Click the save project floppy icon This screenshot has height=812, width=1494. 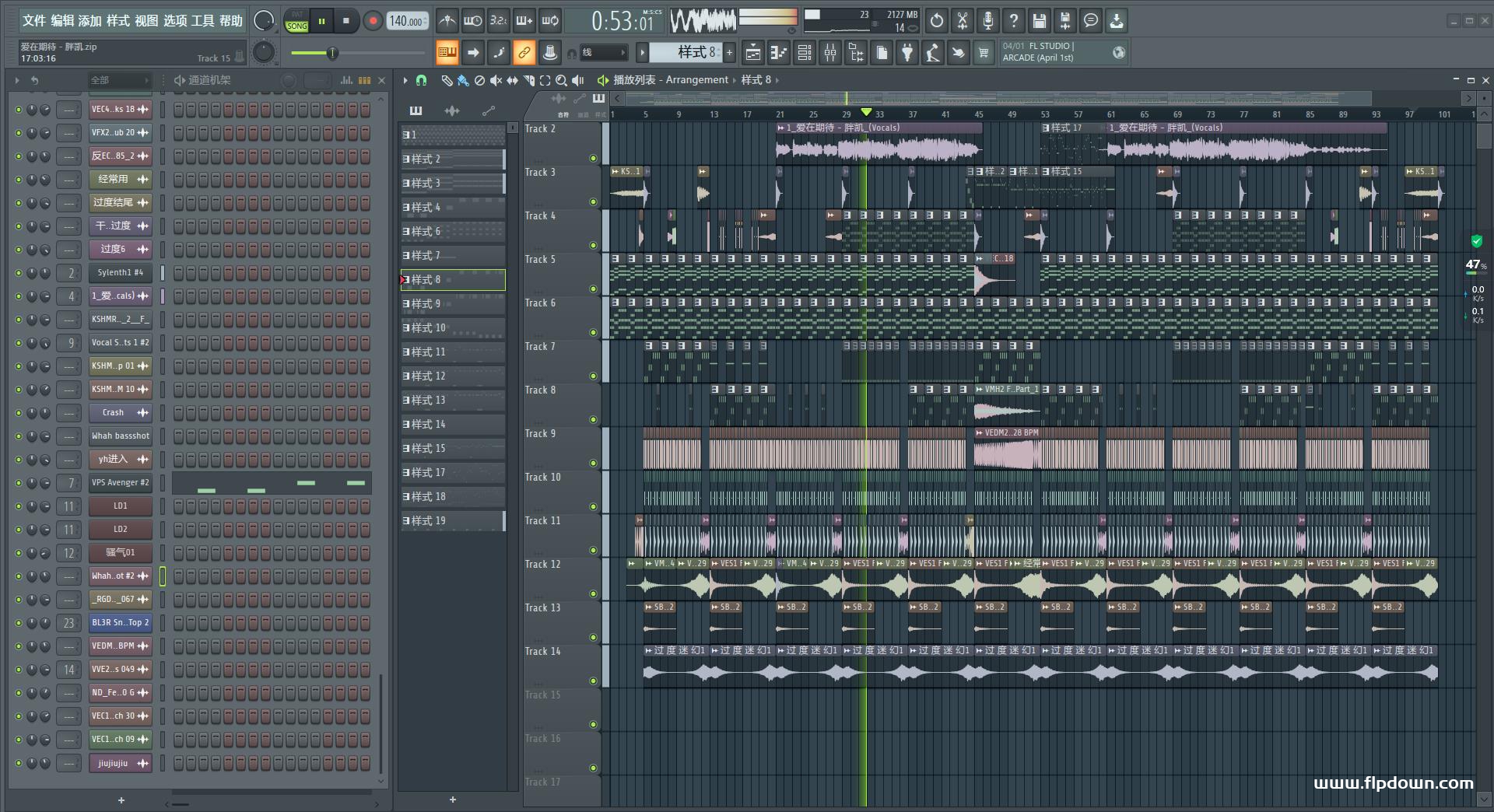1040,21
